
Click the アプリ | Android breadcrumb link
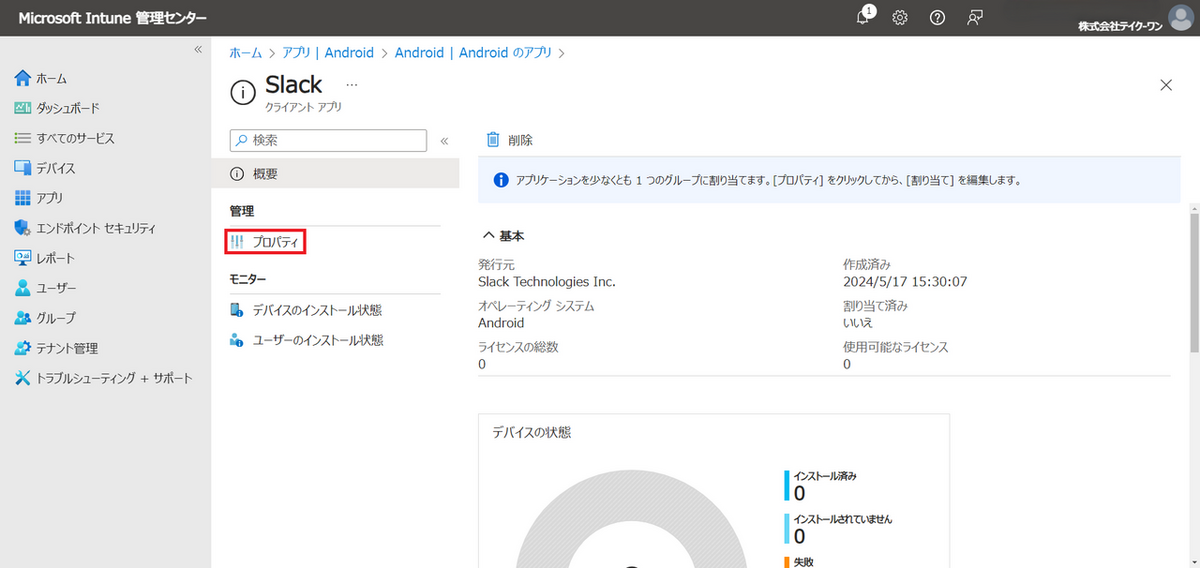328,53
